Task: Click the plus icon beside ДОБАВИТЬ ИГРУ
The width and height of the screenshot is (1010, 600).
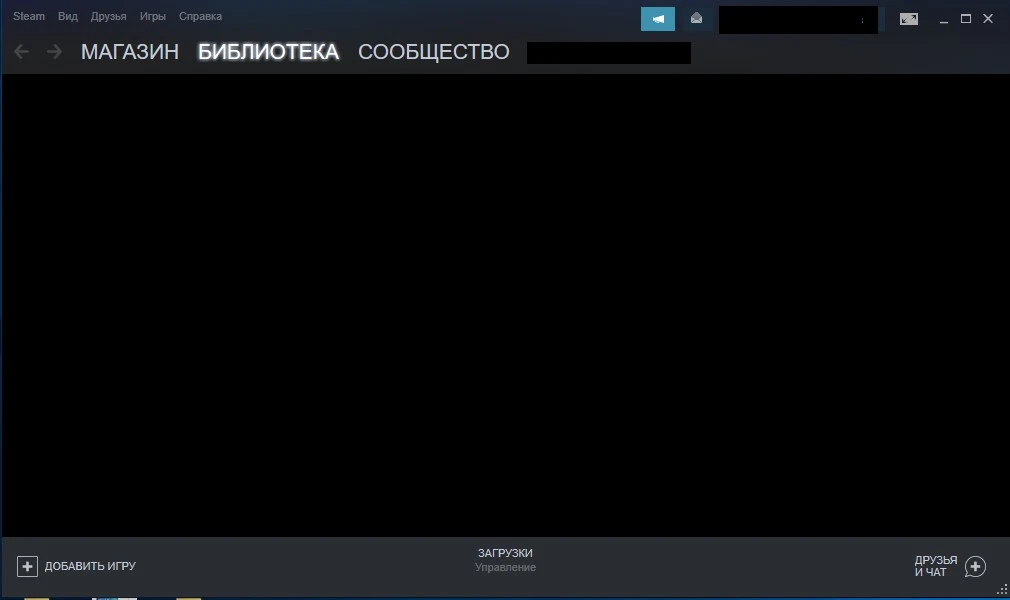Action: tap(27, 566)
